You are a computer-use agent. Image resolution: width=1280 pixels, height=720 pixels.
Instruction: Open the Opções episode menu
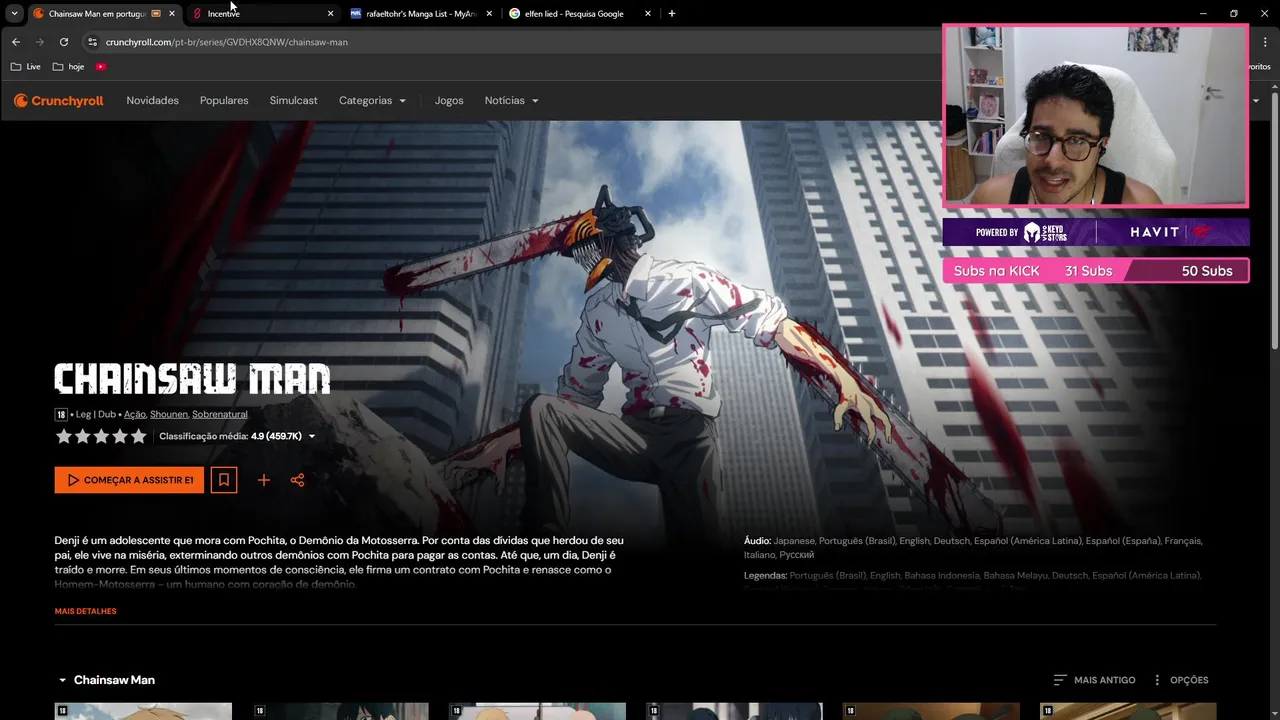[x=1180, y=680]
